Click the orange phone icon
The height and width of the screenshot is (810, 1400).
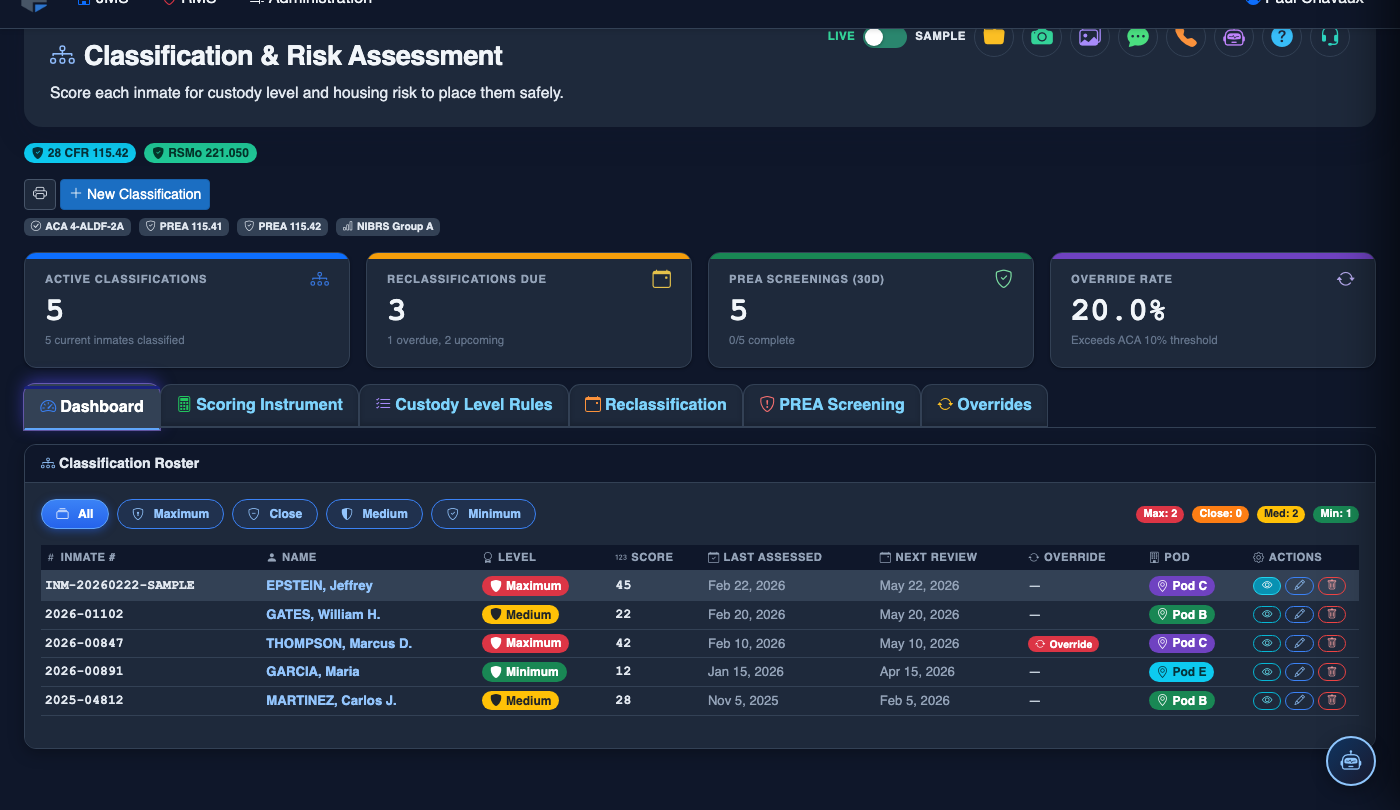[1185, 37]
